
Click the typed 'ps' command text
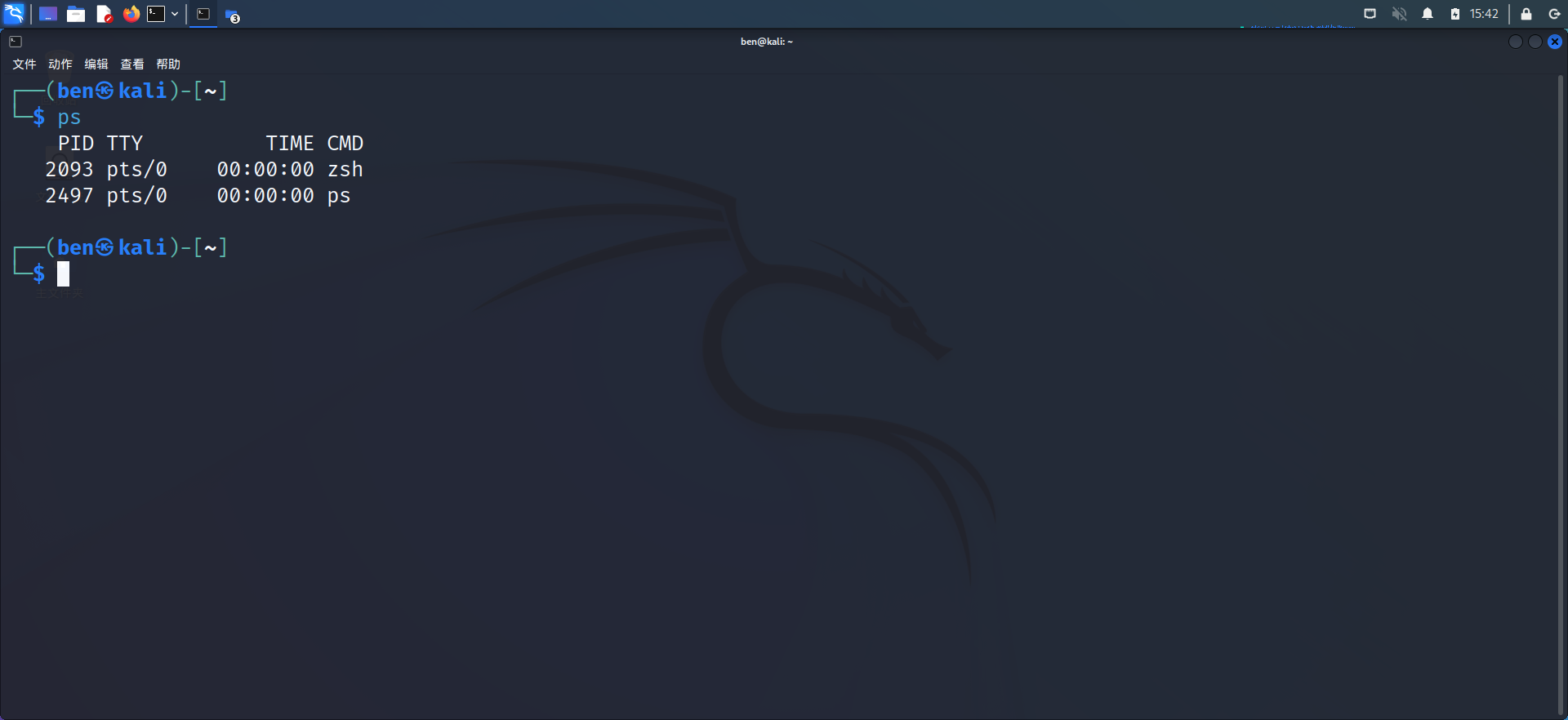point(69,118)
